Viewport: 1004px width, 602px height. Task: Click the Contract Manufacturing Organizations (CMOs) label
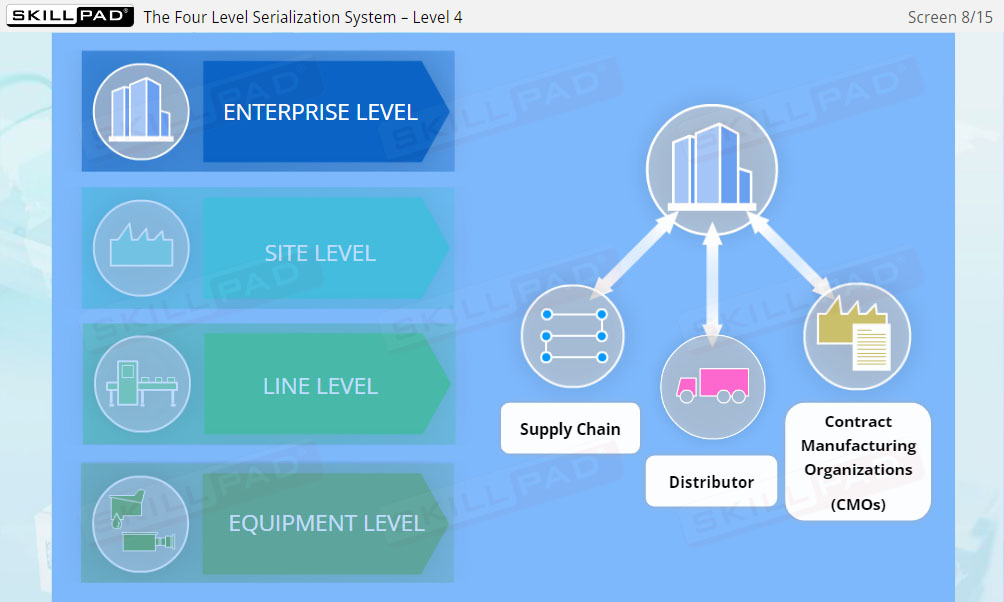(857, 461)
